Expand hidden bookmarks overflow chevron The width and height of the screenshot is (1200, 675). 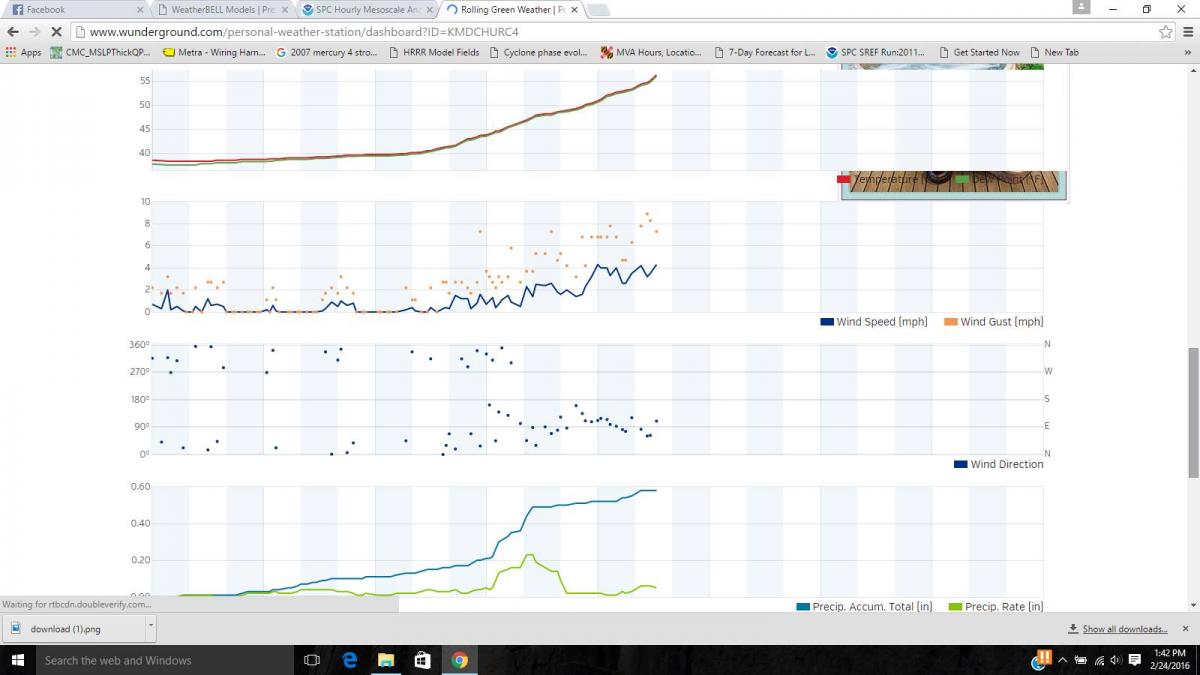(1188, 52)
